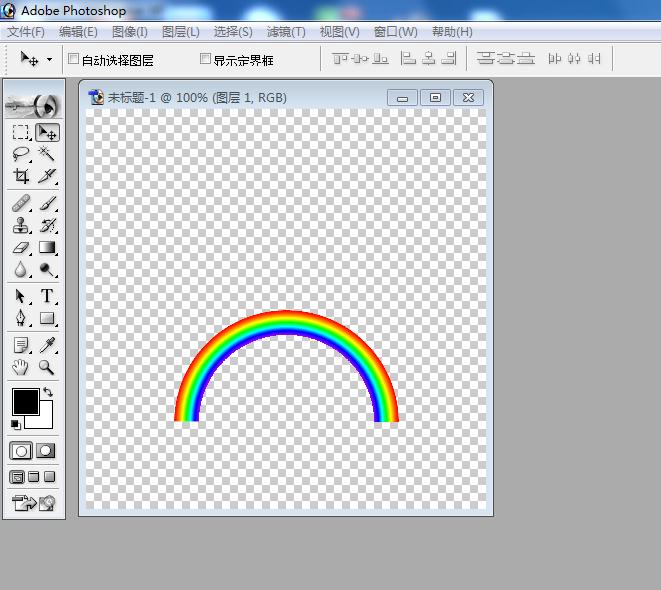Viewport: 661px width, 590px height.
Task: Choose Full Screen with menu bar mode
Action: coord(33,477)
